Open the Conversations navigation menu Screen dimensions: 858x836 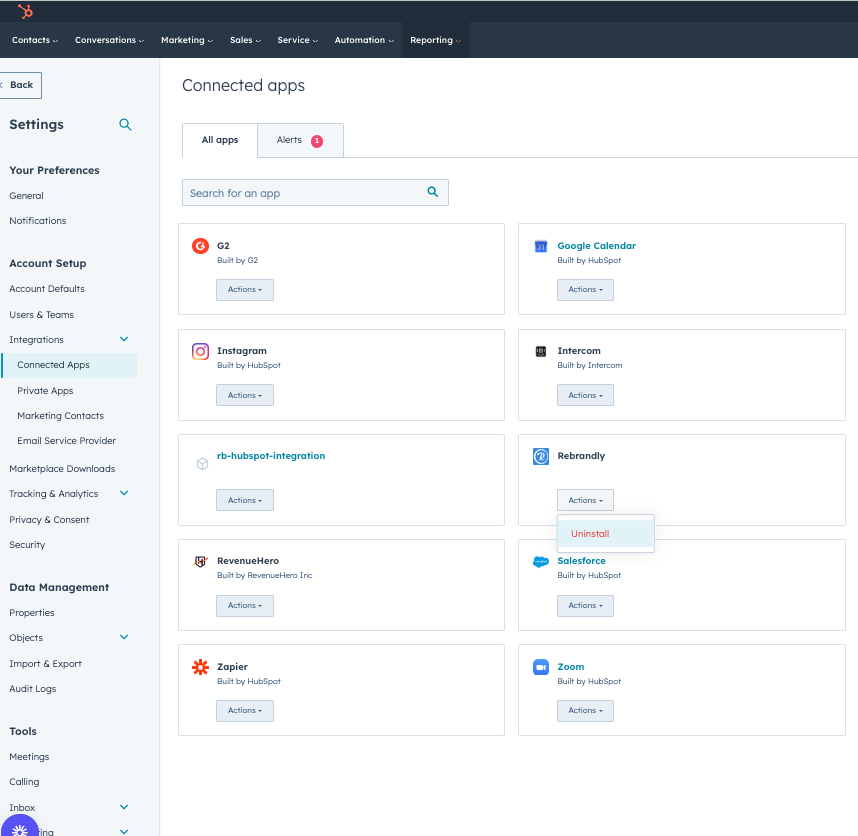[109, 40]
